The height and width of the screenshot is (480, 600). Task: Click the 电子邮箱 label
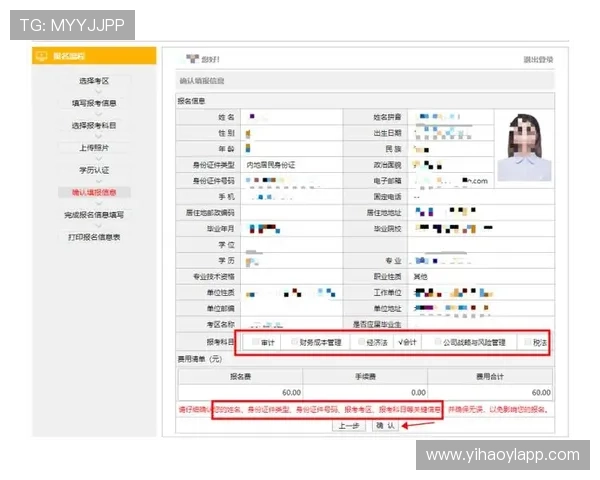(x=387, y=181)
